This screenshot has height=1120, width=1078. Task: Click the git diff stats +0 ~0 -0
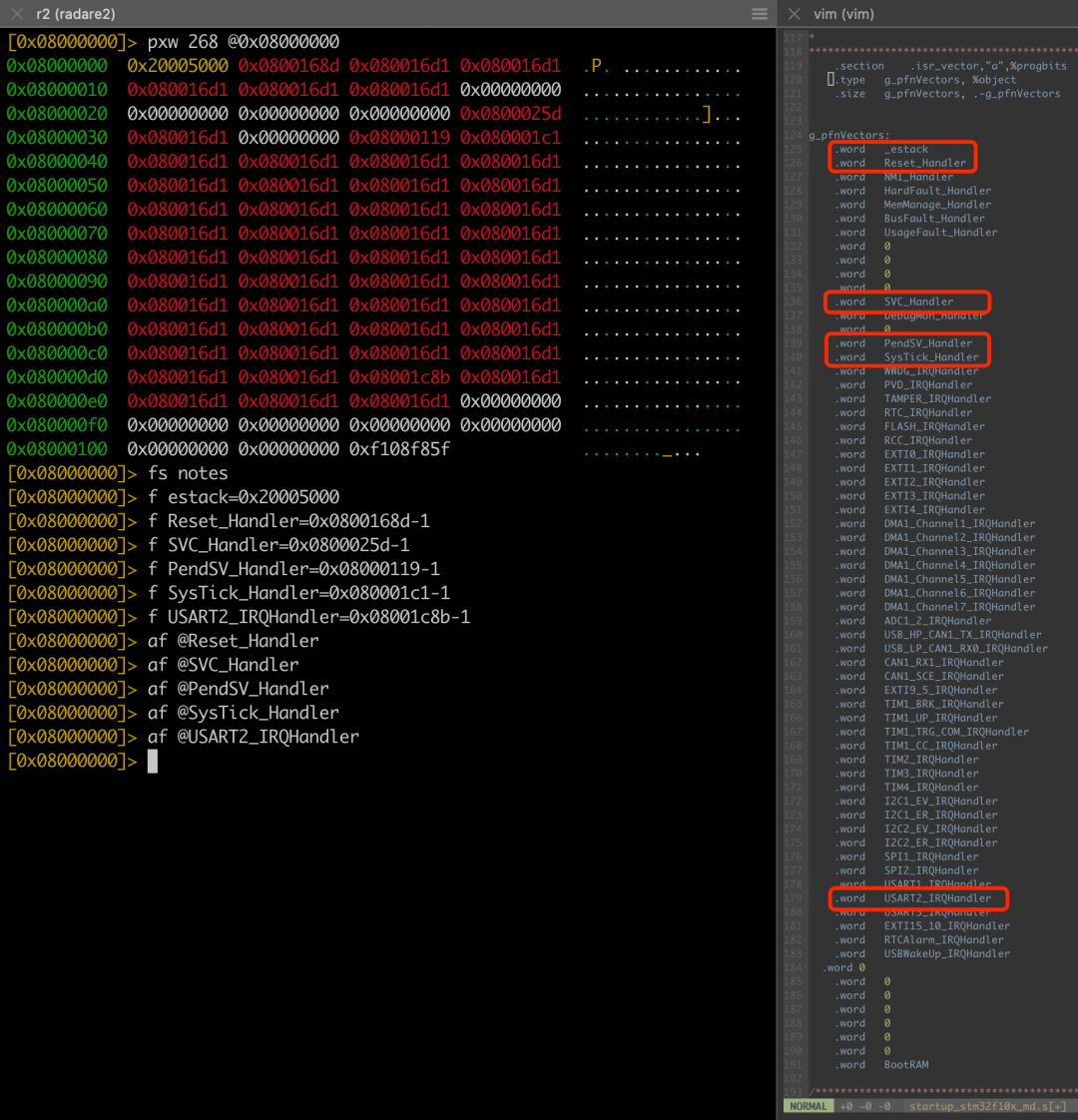point(866,1106)
